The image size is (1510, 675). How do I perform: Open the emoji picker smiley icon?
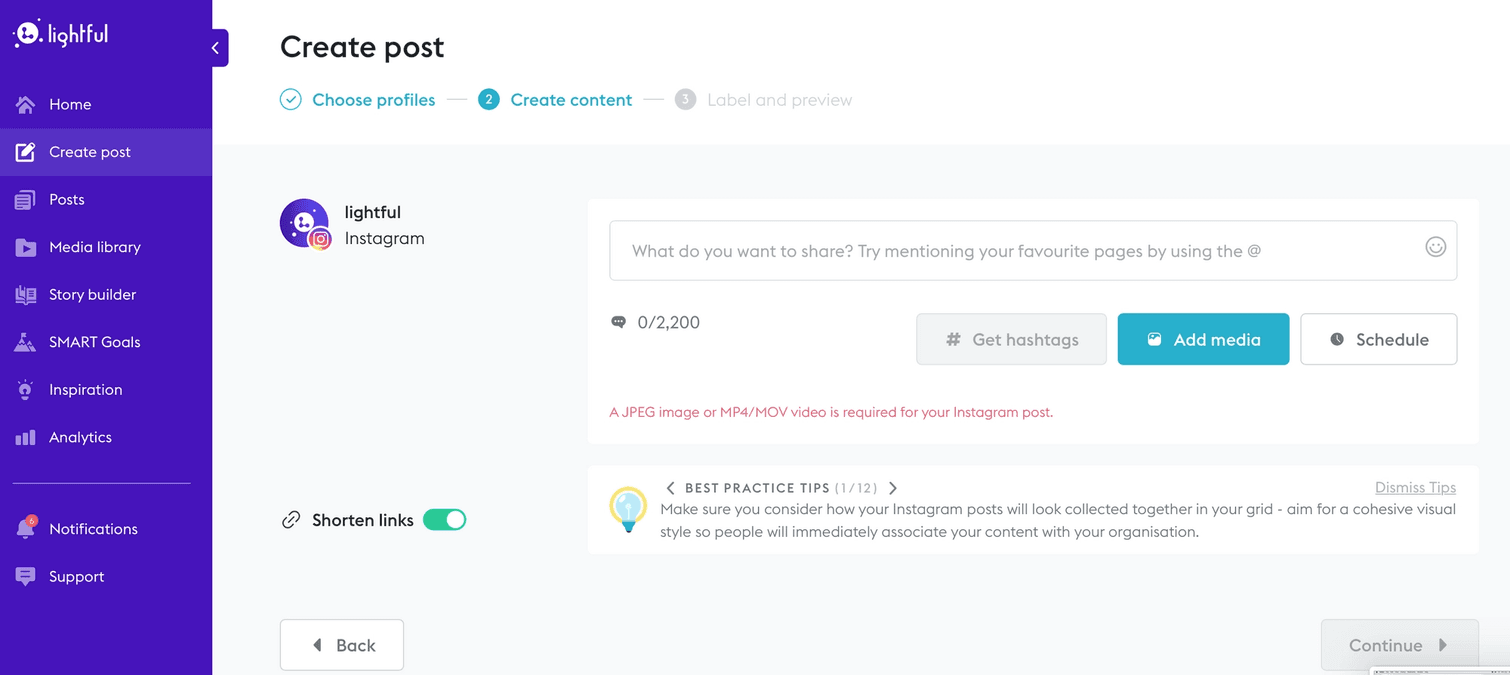coord(1435,247)
